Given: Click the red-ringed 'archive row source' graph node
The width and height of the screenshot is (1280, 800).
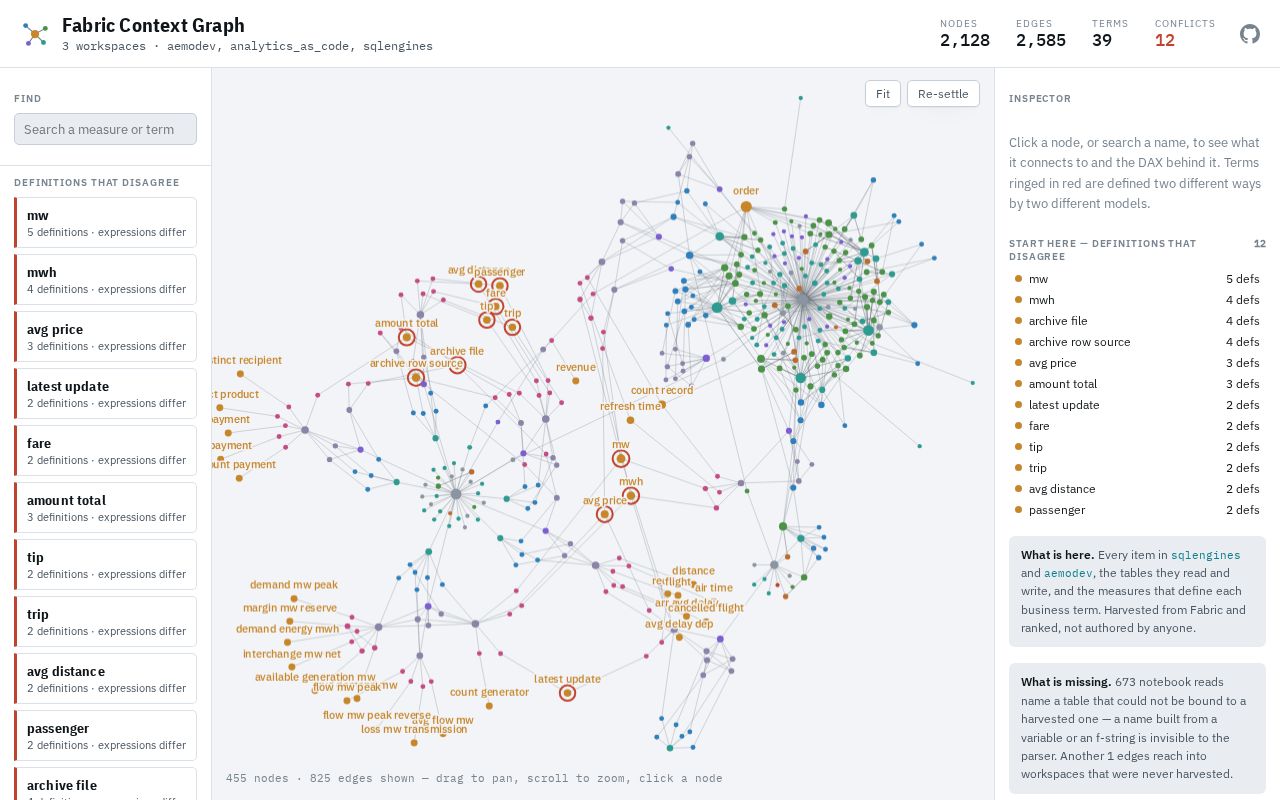Looking at the screenshot, I should (416, 377).
